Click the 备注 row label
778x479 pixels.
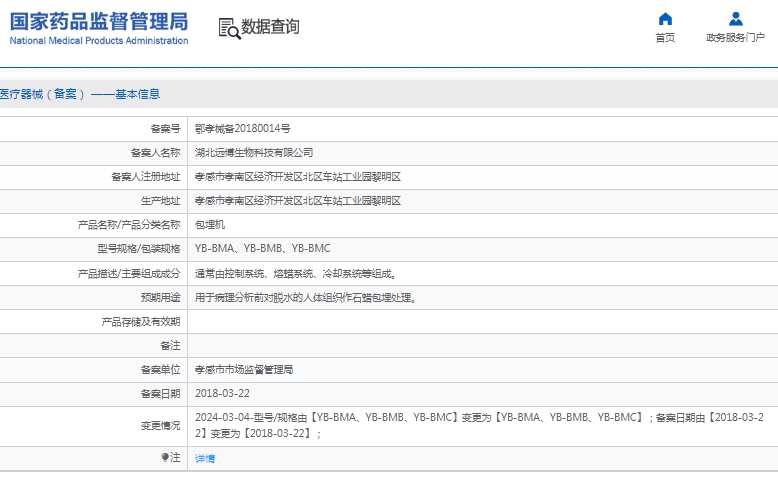tap(170, 345)
